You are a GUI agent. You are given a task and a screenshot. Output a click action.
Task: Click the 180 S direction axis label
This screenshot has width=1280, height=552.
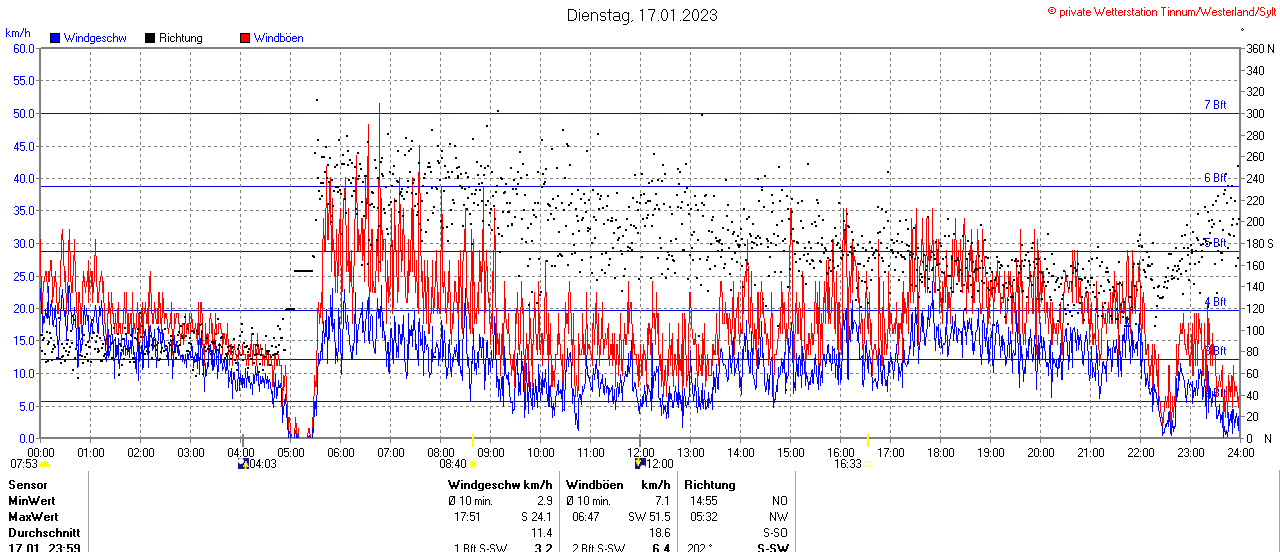(x=1260, y=243)
